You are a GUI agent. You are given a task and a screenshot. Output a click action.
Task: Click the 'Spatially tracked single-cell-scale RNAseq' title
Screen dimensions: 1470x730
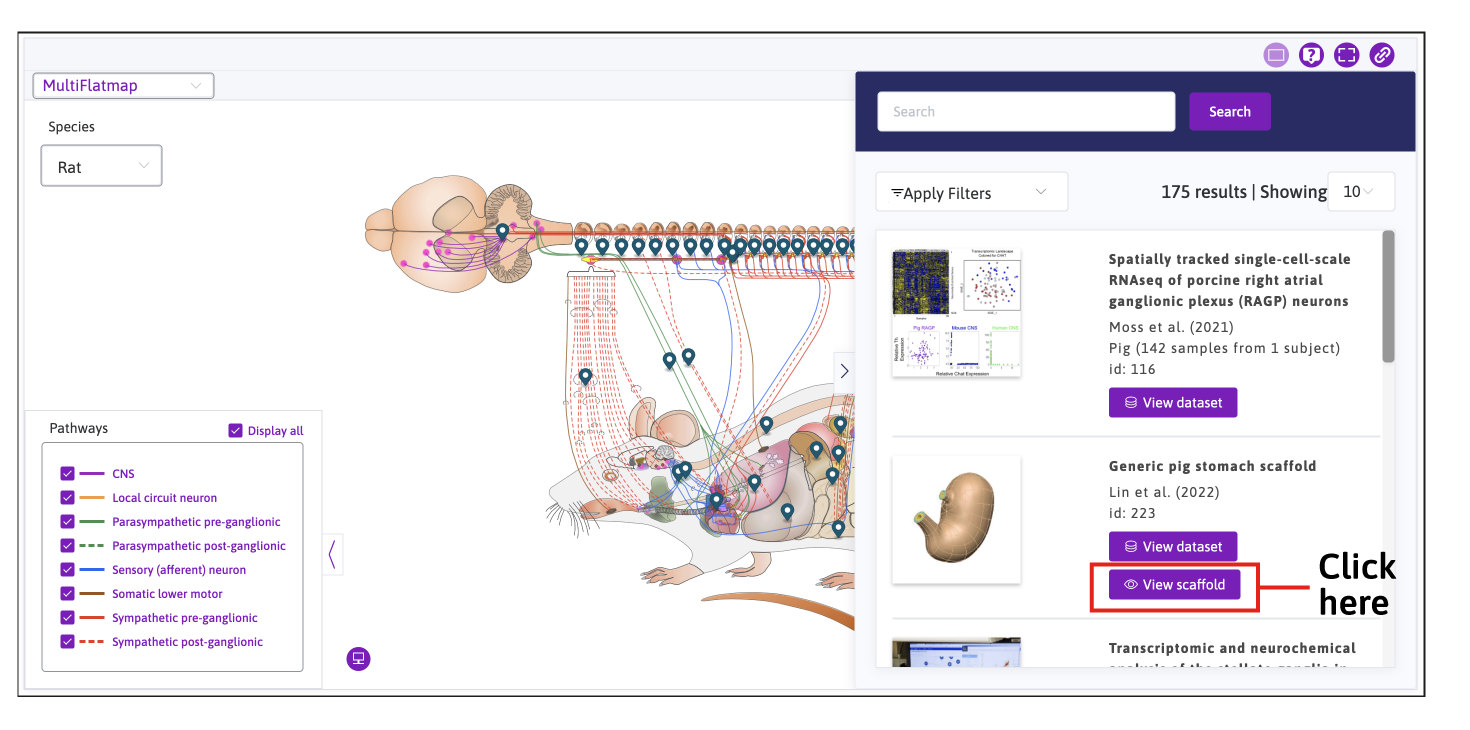coord(1230,280)
